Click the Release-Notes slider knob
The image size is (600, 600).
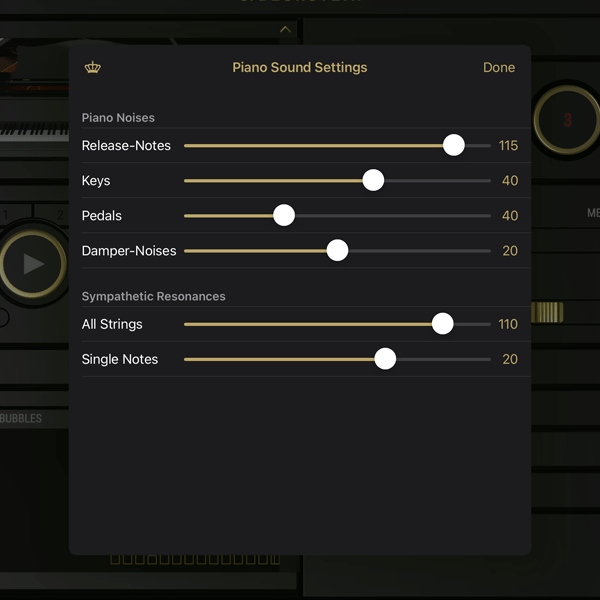[454, 145]
